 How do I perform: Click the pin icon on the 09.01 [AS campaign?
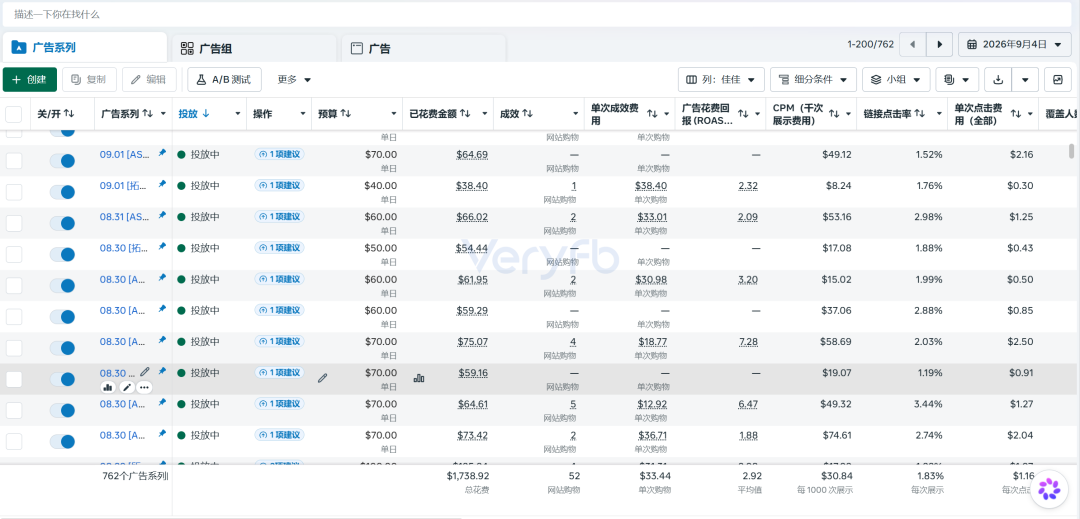[162, 153]
